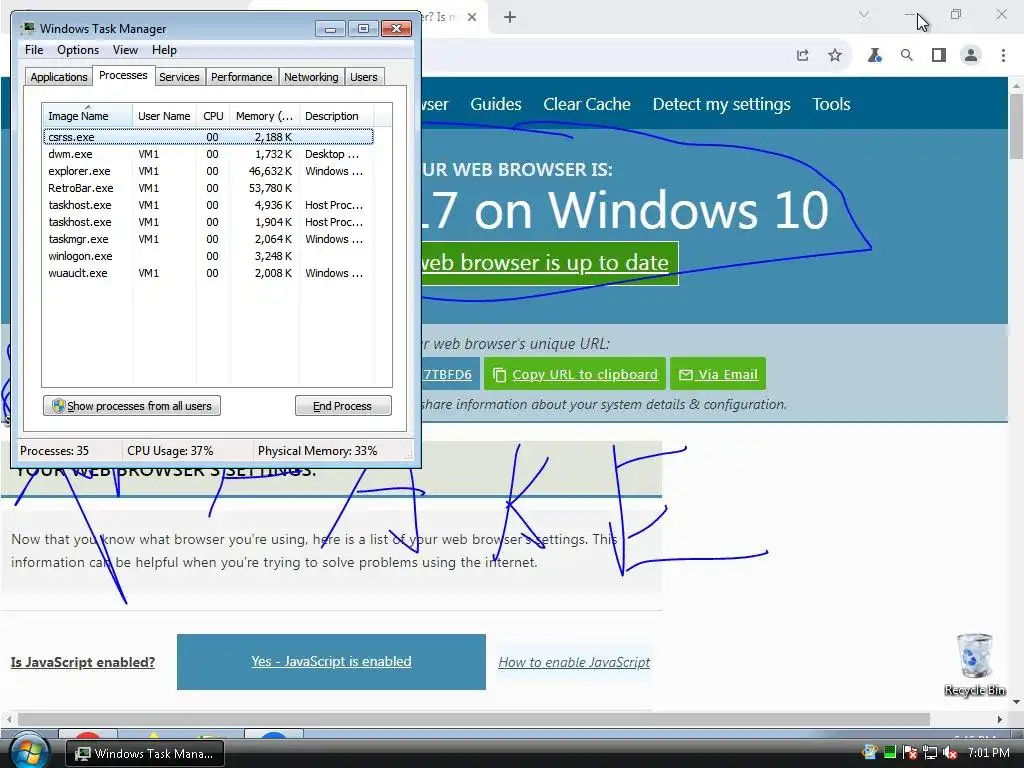
Task: Select the csrss.exe process row
Action: (x=208, y=137)
